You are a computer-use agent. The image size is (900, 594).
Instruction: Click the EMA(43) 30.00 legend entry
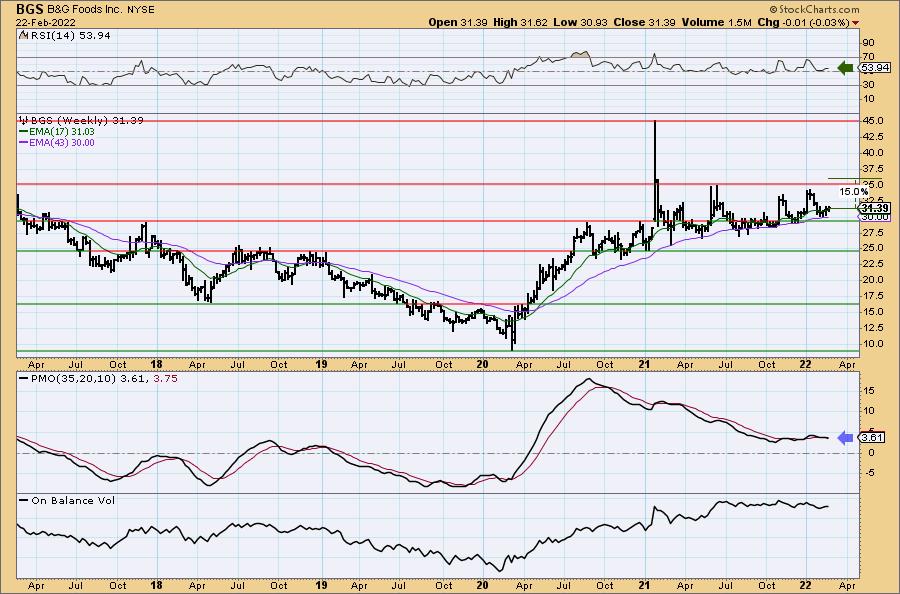tap(57, 142)
